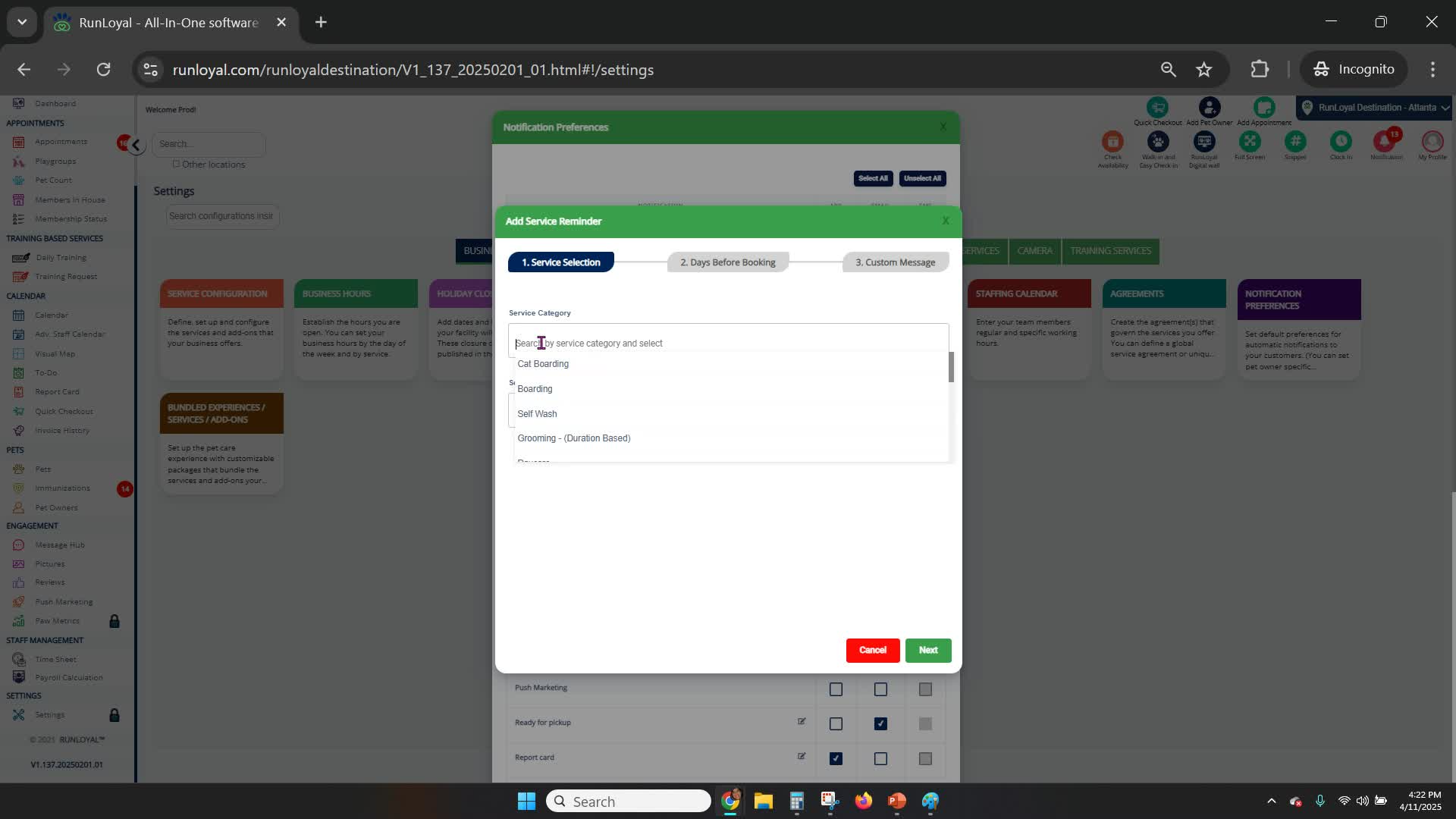
Task: Click the Clock In icon
Action: (x=1340, y=142)
